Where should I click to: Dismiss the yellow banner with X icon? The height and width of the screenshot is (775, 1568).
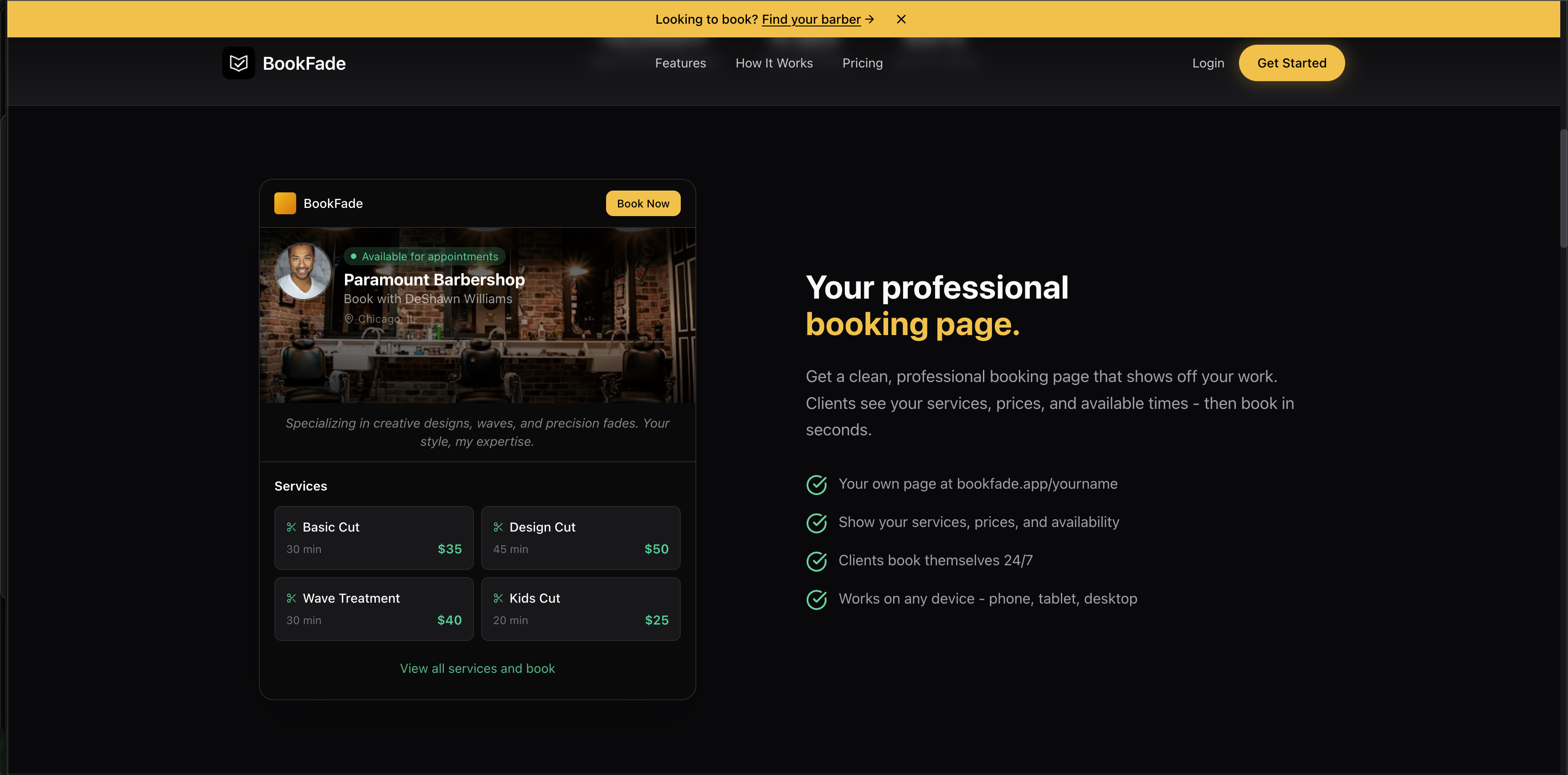coord(901,20)
